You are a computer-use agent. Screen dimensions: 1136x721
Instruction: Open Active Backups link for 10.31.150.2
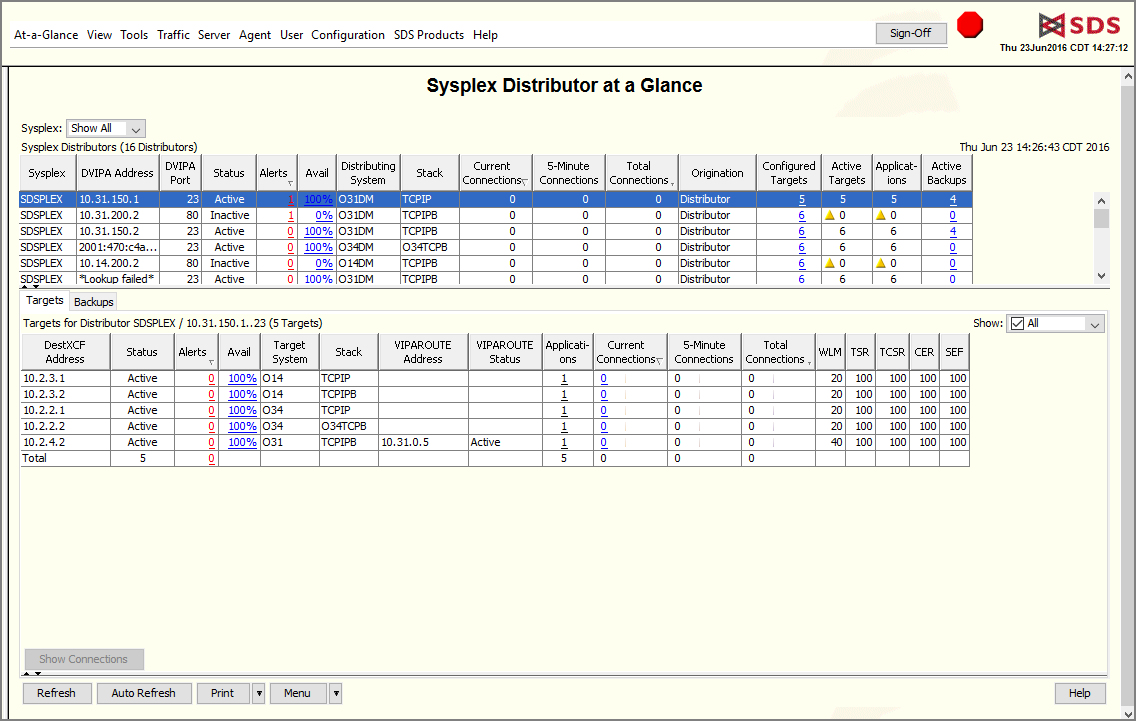[x=953, y=231]
